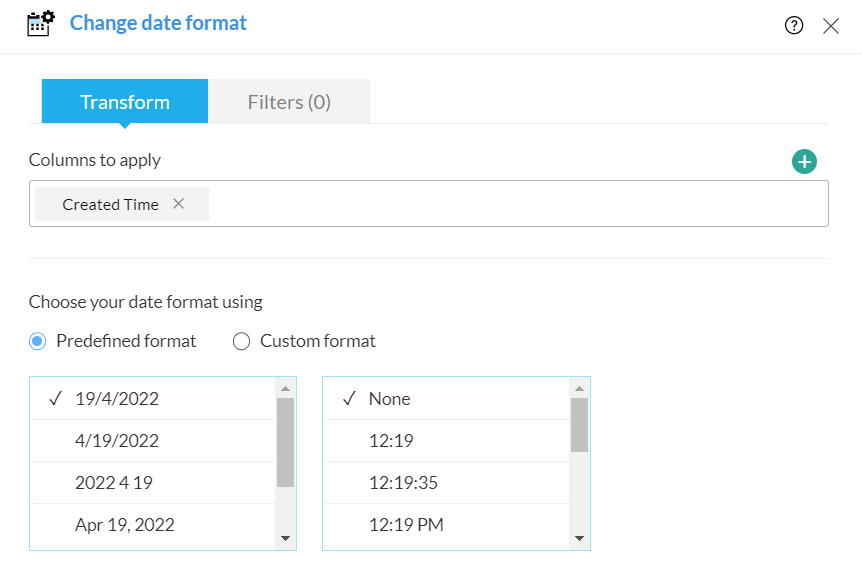
Task: Click the green add column plus icon
Action: pos(804,161)
